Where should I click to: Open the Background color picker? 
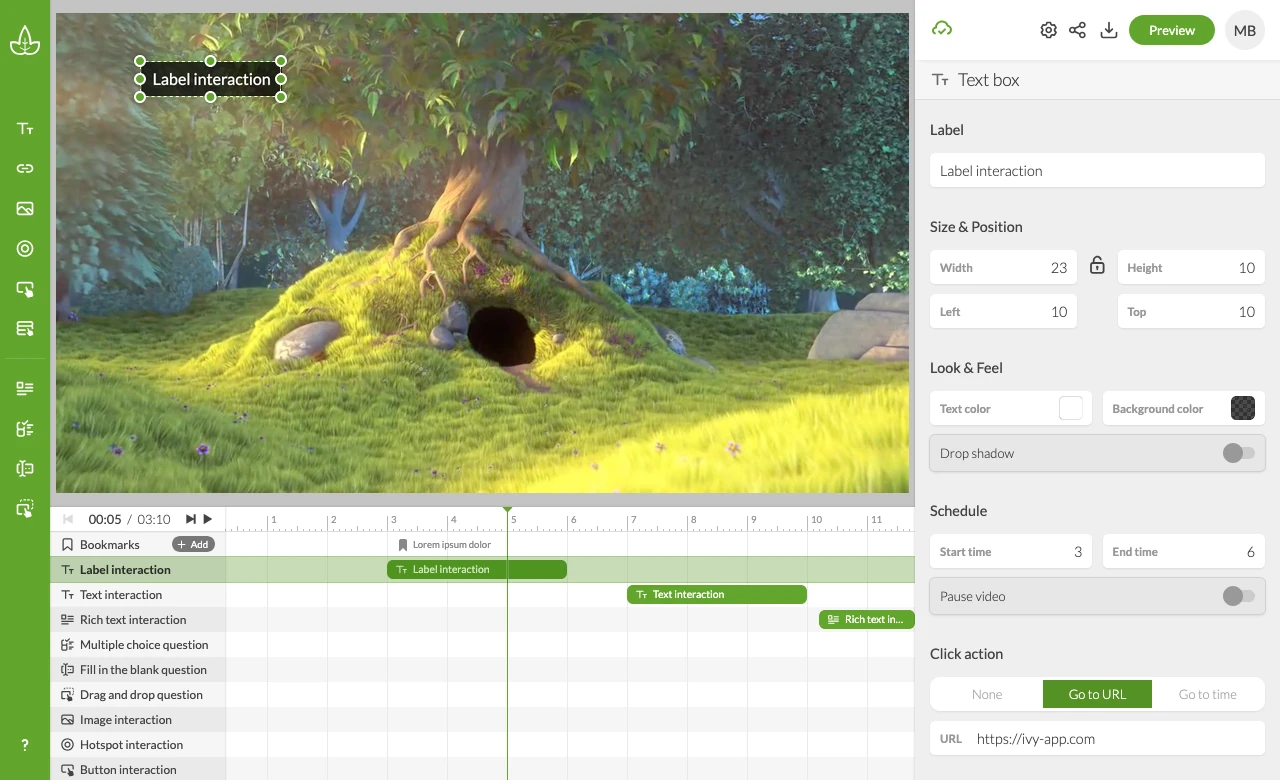tap(1243, 408)
